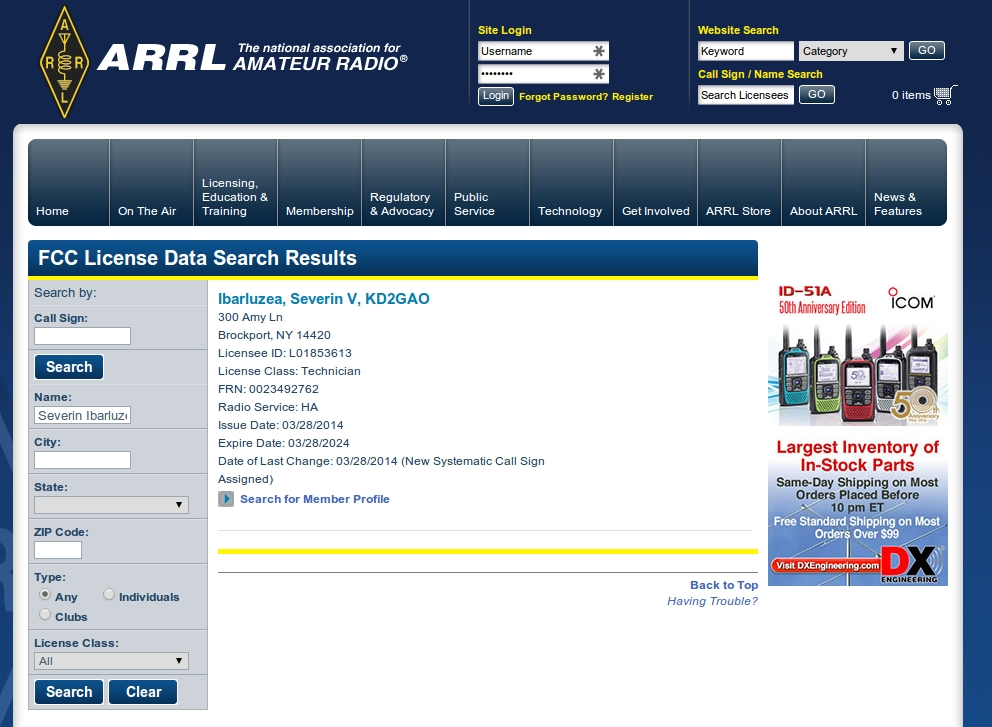Screen dimensions: 992x727
Task: Open the Having Trouble? link
Action: click(x=712, y=601)
